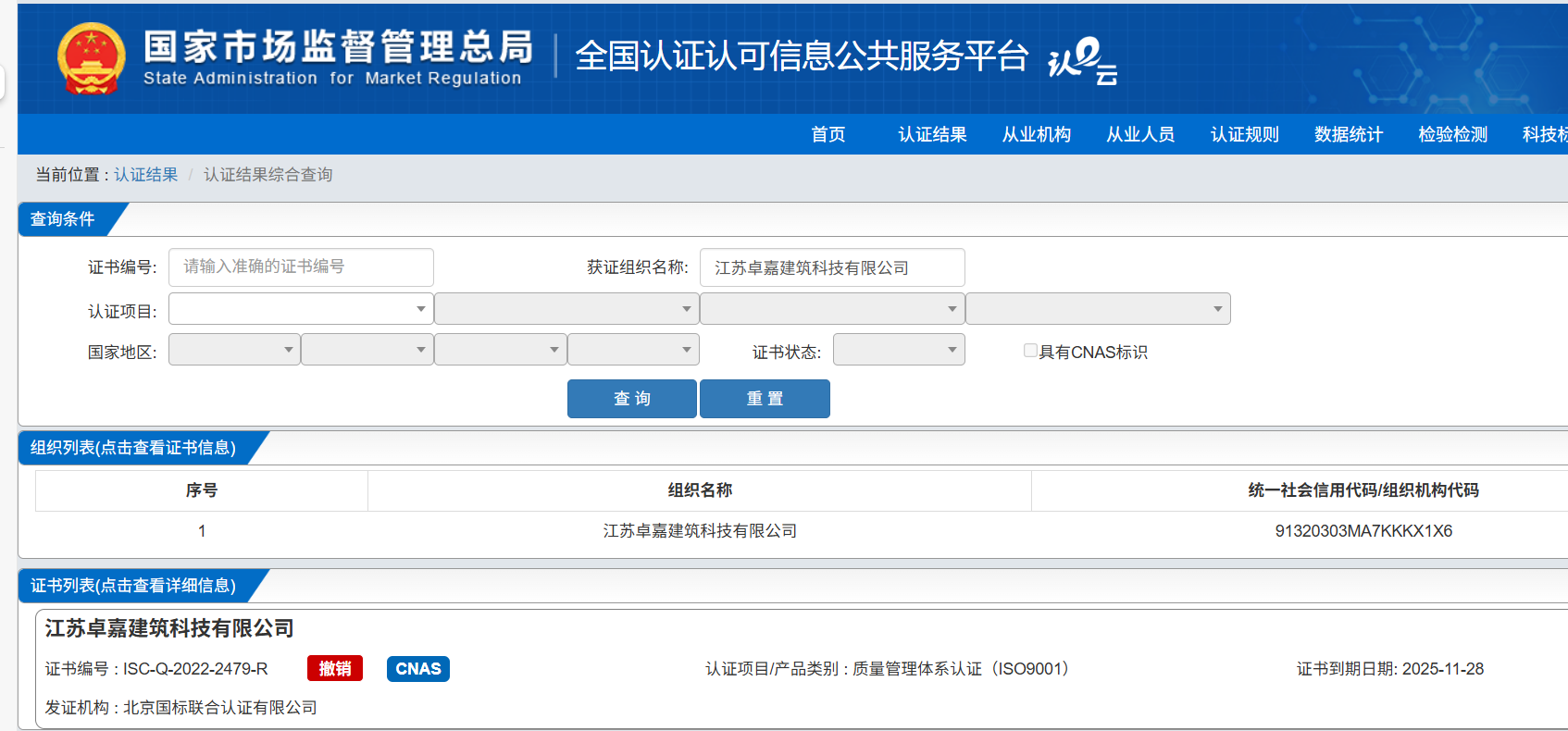
Task: Click the 国家市场监督管理总局 header title
Action: [339, 46]
